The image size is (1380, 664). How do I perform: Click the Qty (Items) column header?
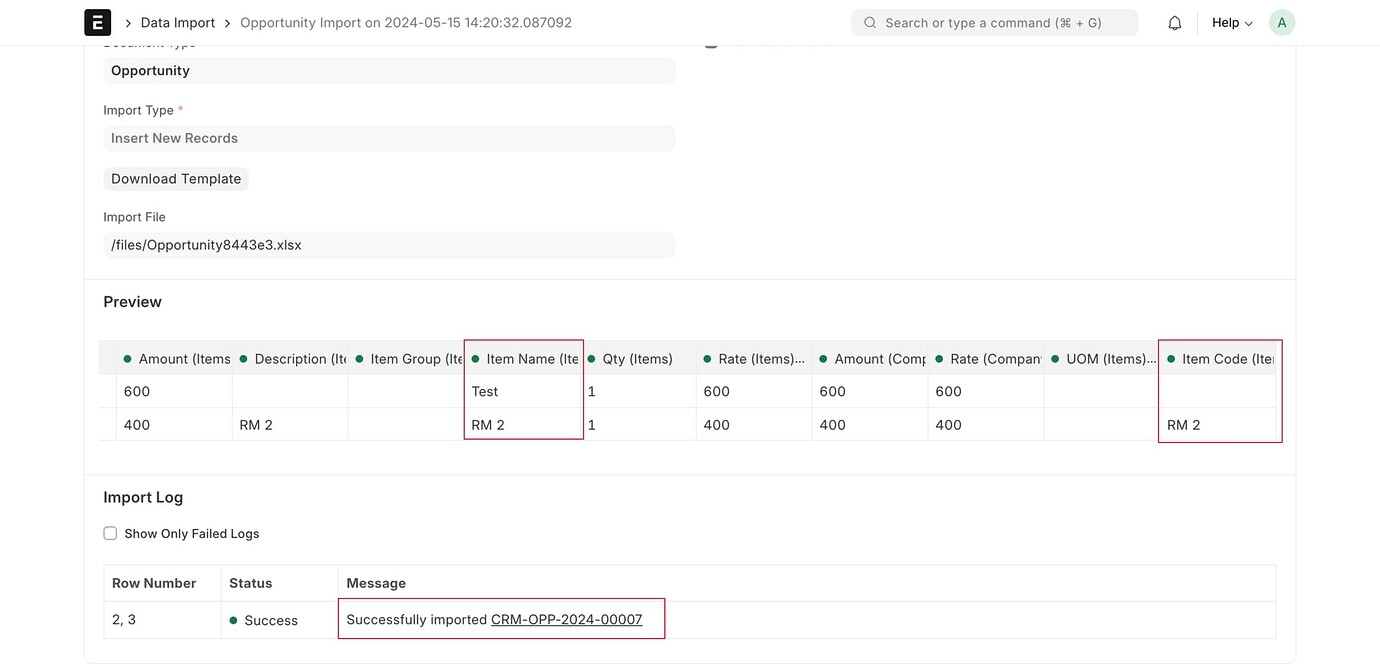638,358
